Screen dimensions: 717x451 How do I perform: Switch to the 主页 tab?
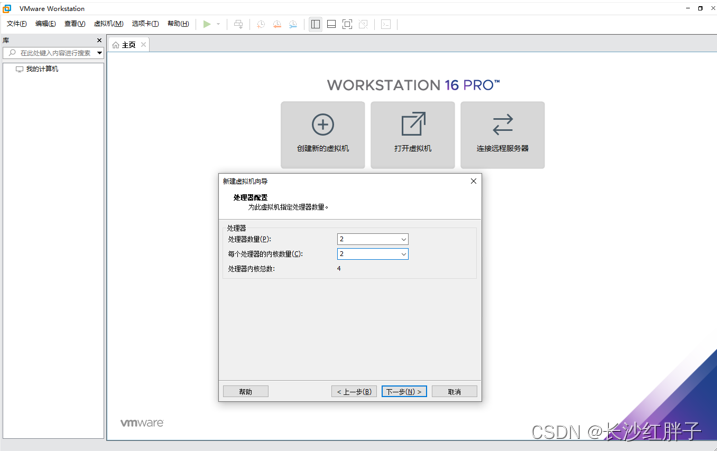(128, 45)
